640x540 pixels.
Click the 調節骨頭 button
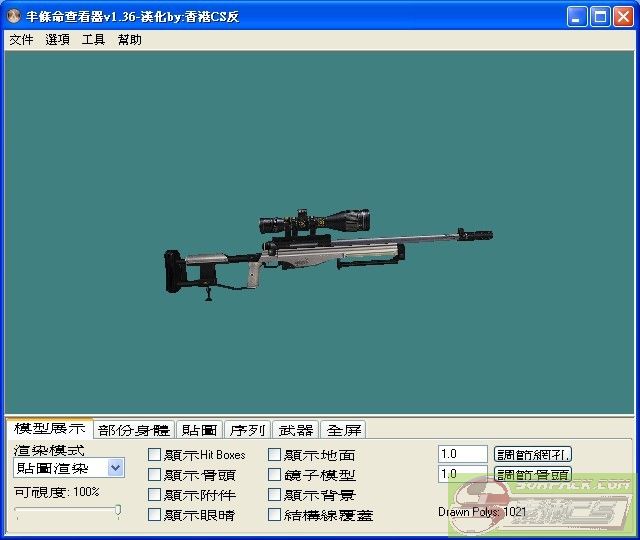click(x=533, y=474)
